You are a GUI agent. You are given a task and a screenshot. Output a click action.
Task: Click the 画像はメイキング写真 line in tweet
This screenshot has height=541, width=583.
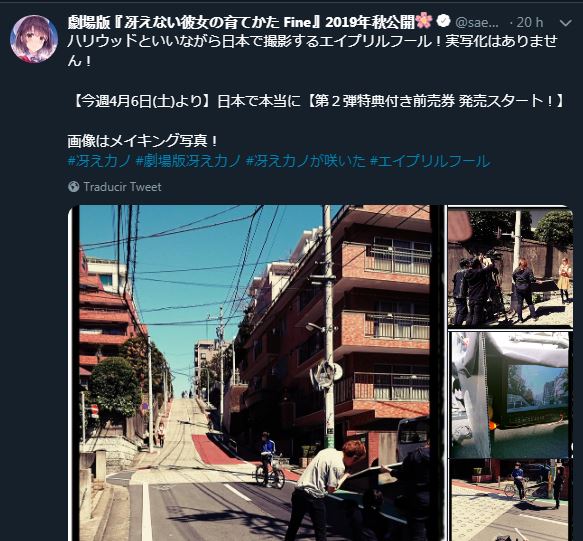tap(143, 141)
